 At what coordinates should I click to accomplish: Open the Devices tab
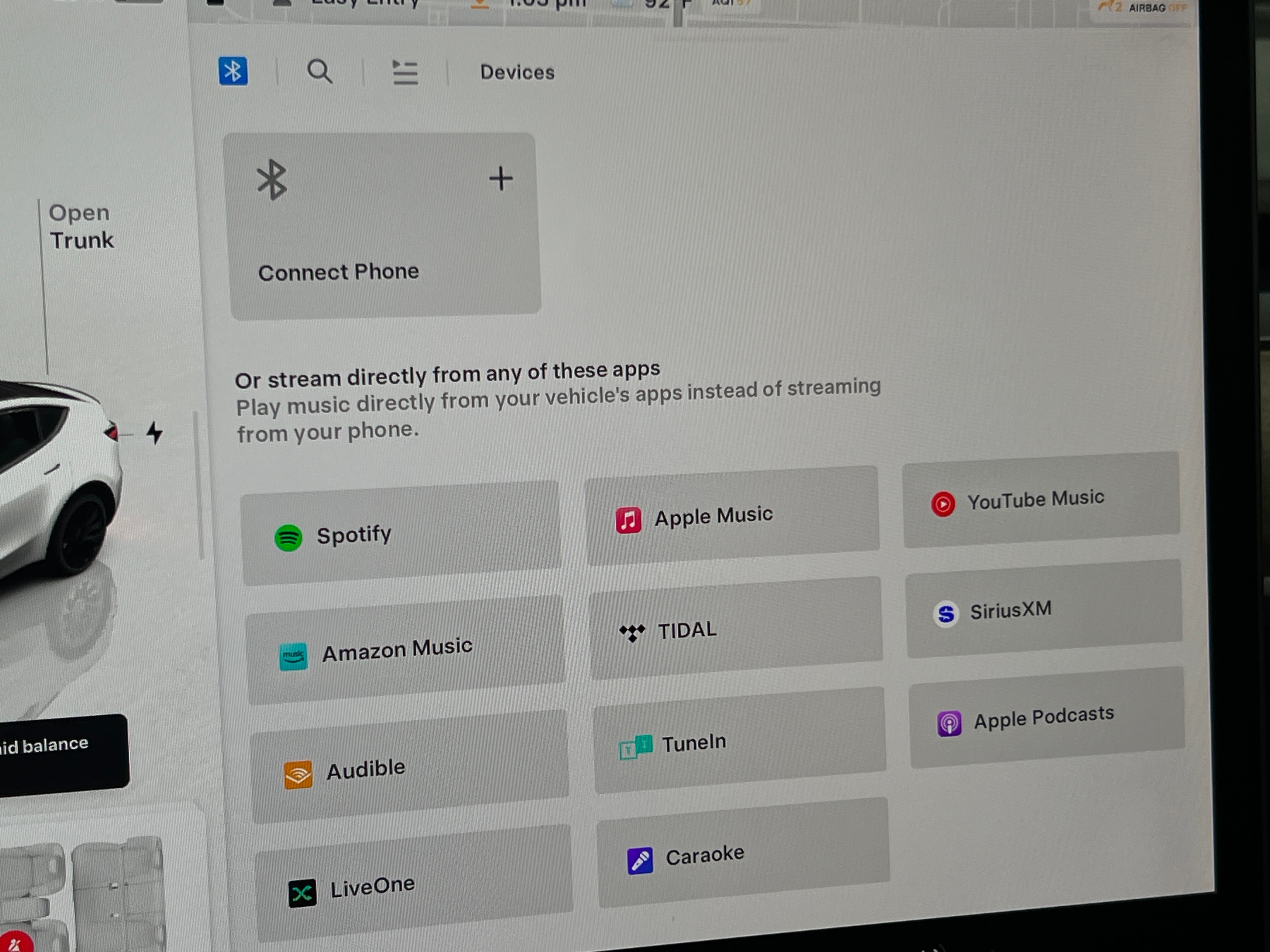(517, 72)
